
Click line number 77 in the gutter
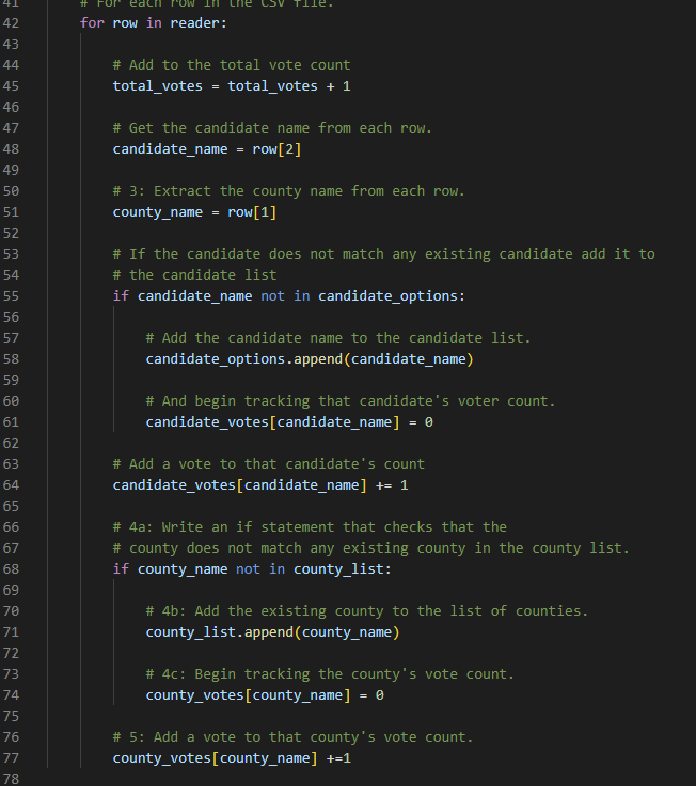click(x=11, y=758)
